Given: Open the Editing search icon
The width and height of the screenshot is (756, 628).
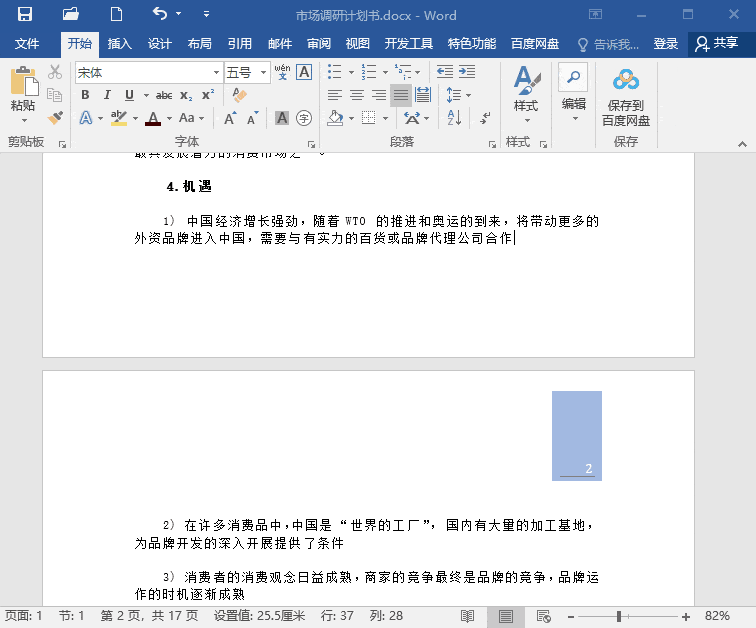Looking at the screenshot, I should pos(573,77).
